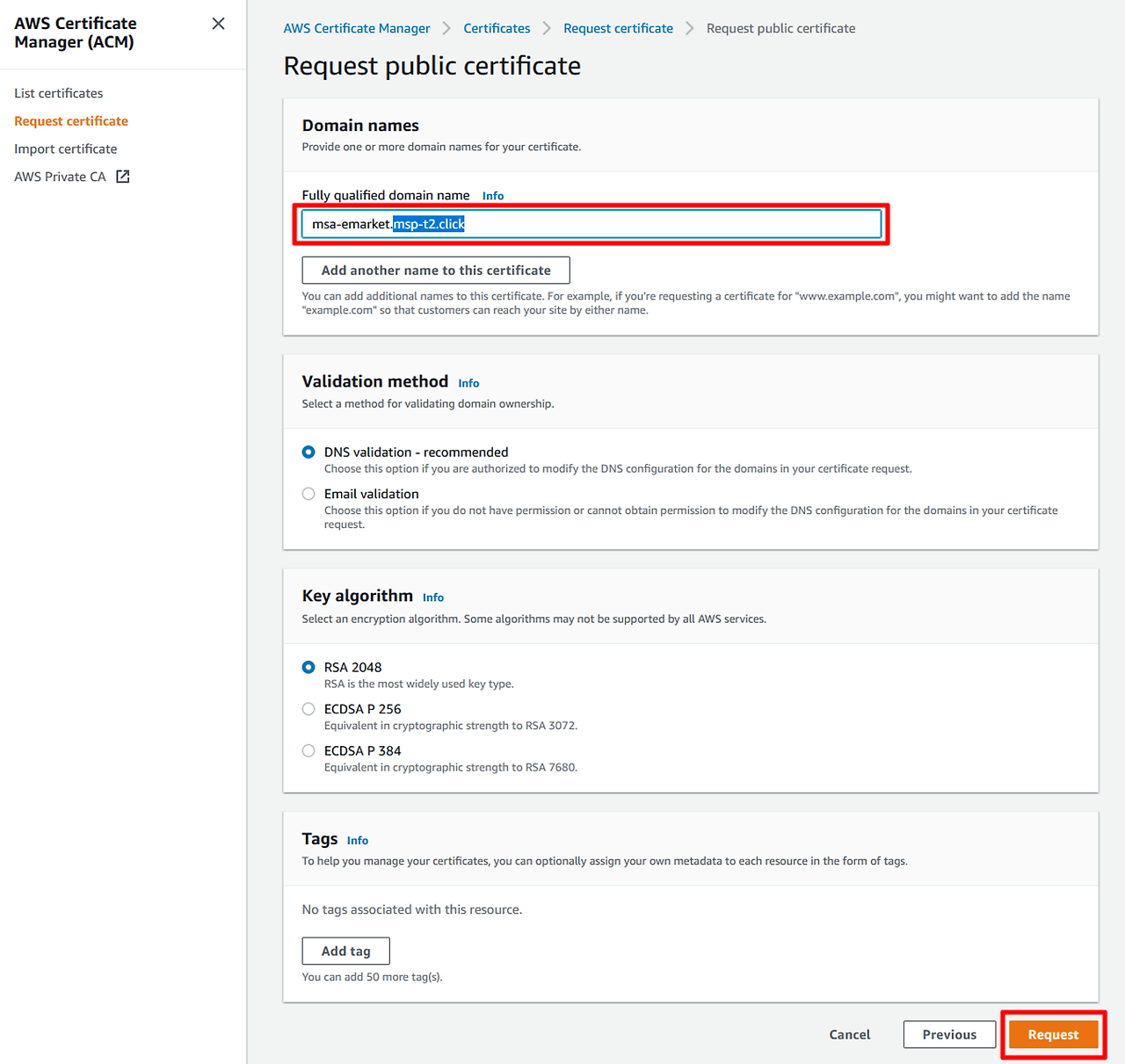Click 'Equivalent in cryptographic strength to RSA 7680.'
This screenshot has height=1064, width=1125.
pyautogui.click(x=451, y=768)
